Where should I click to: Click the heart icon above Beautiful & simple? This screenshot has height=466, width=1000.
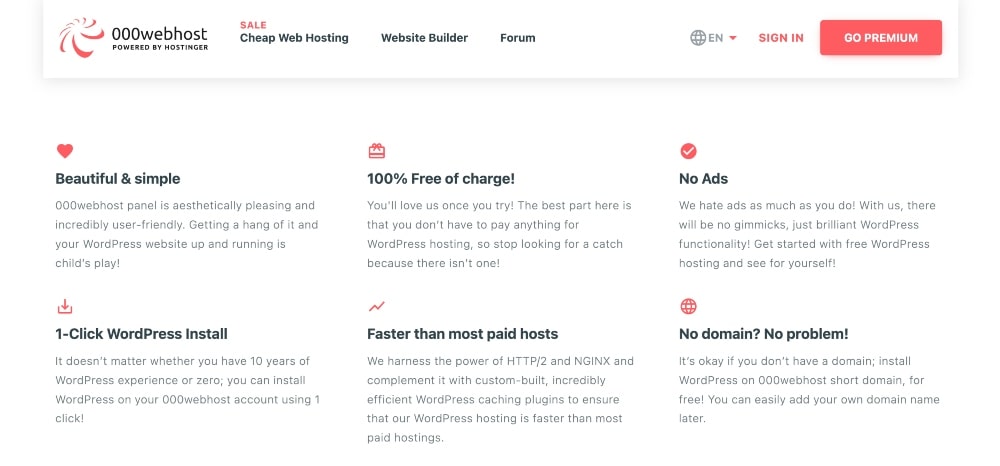(65, 151)
